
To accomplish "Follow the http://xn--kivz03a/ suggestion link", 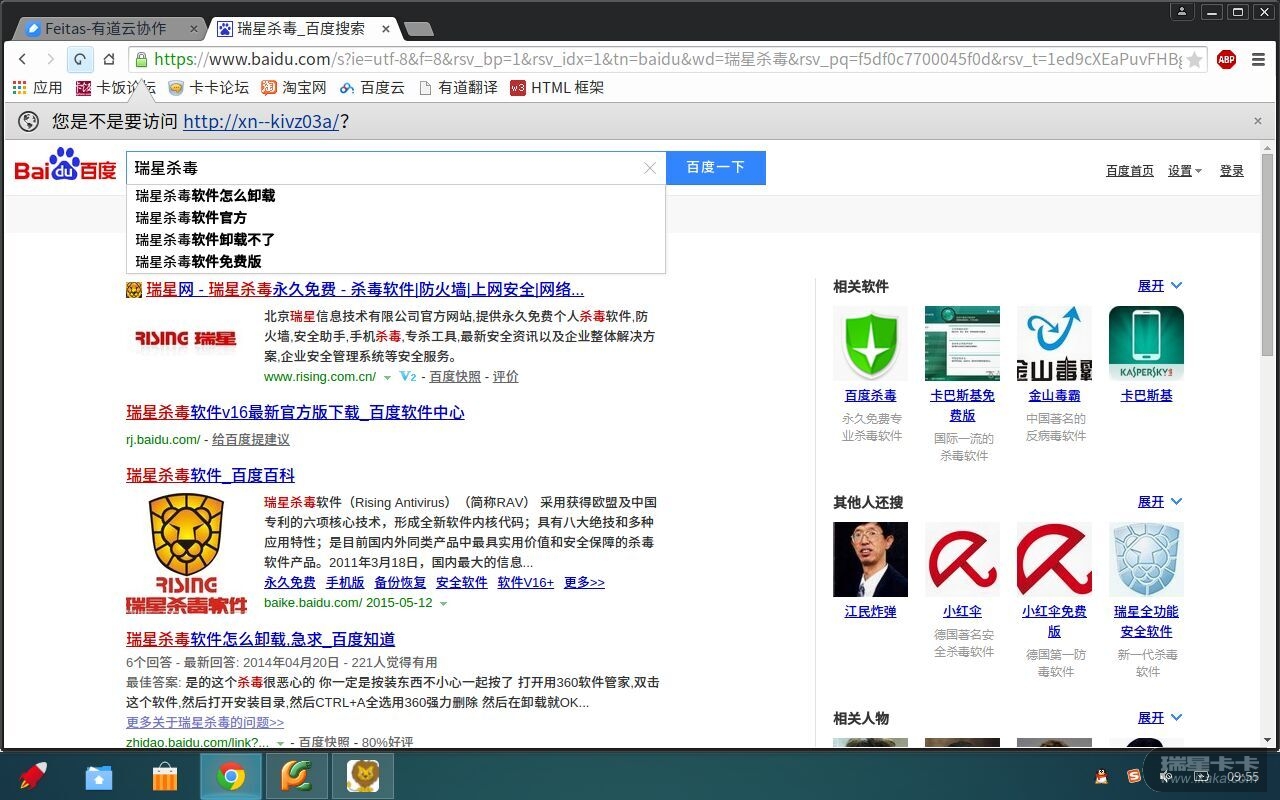I will pyautogui.click(x=261, y=122).
